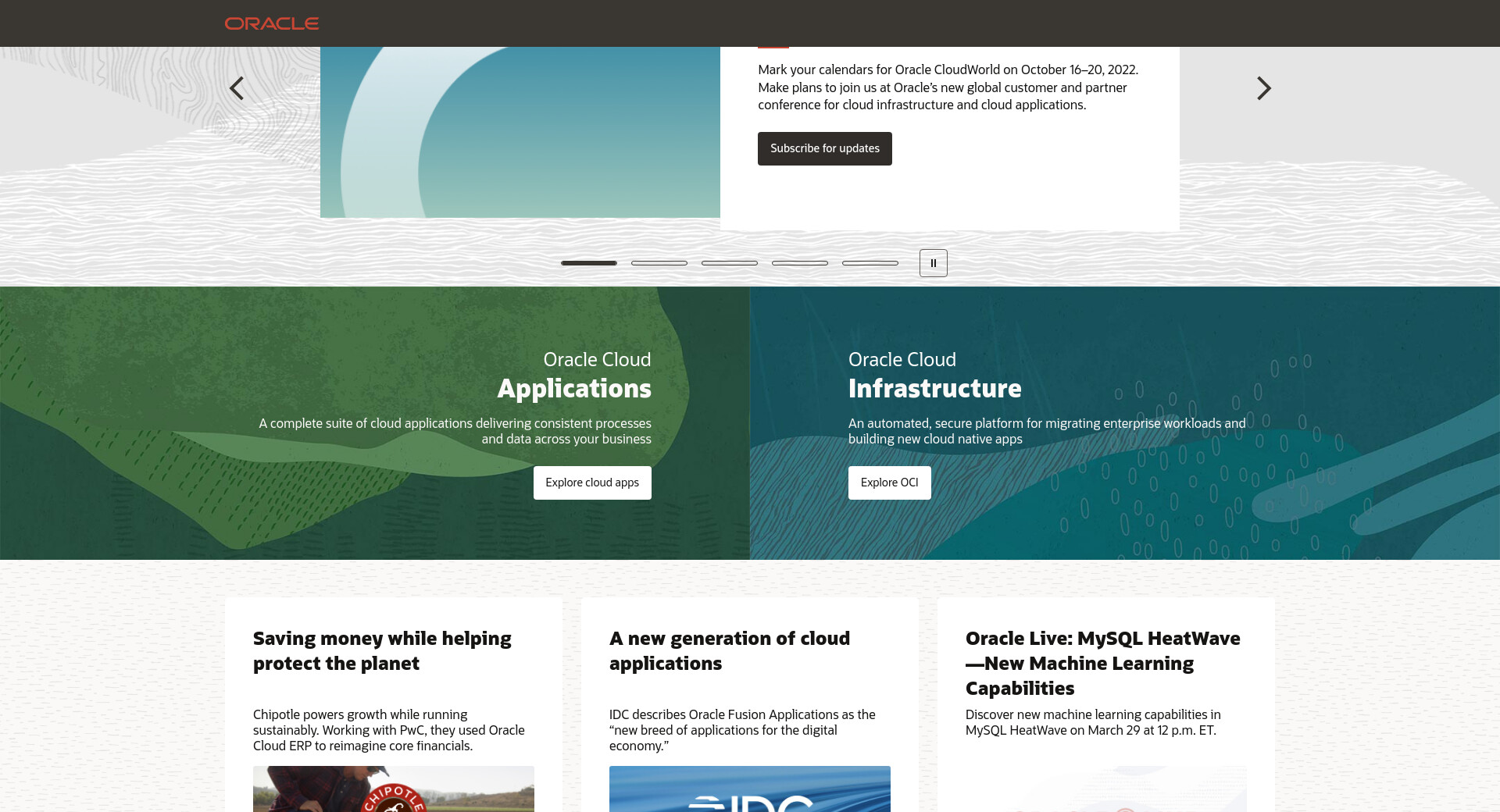Image resolution: width=1500 pixels, height=812 pixels.
Task: Select the first carousel slide indicator
Action: coord(589,263)
